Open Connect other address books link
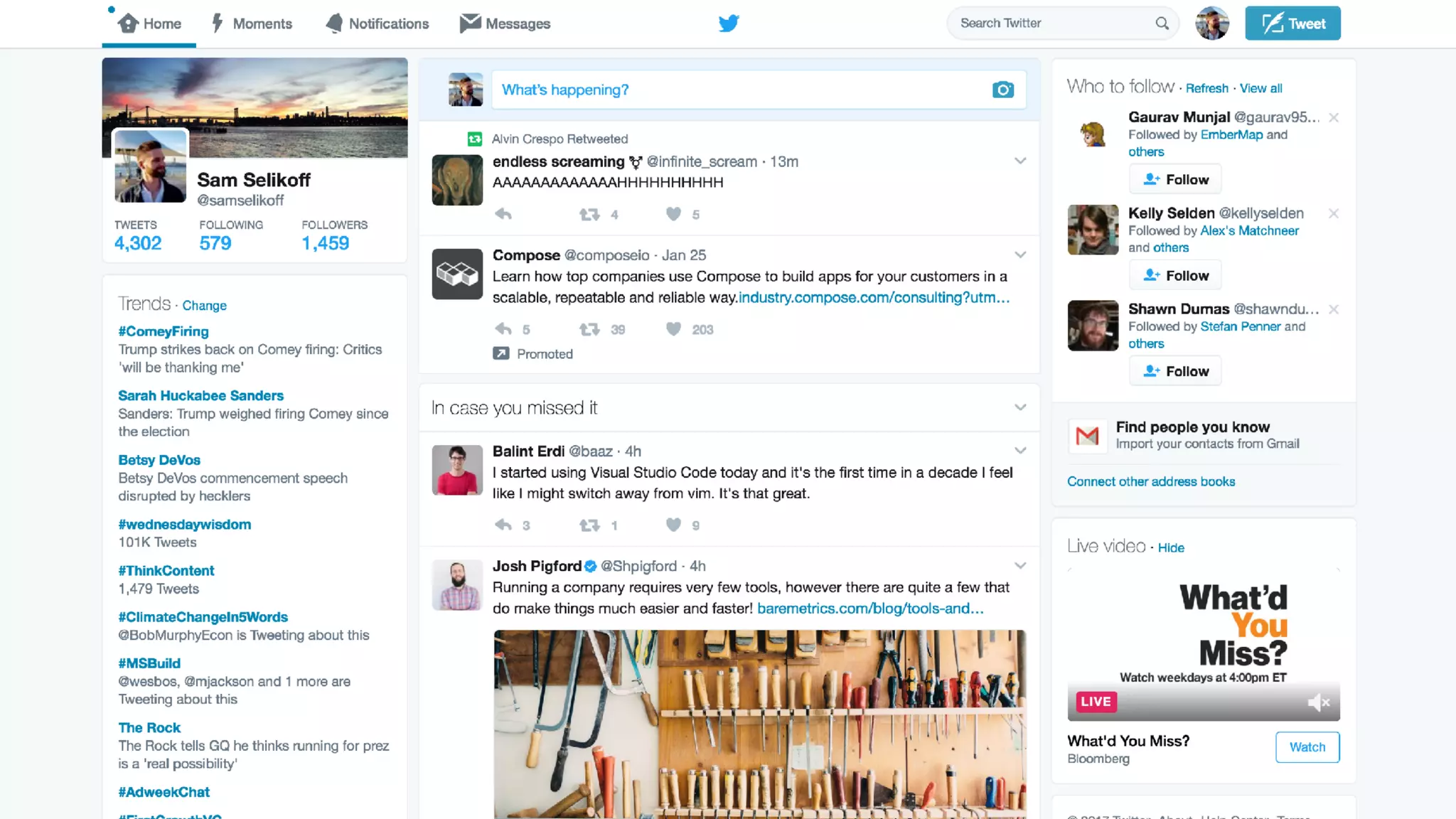The image size is (1456, 819). 1151,481
